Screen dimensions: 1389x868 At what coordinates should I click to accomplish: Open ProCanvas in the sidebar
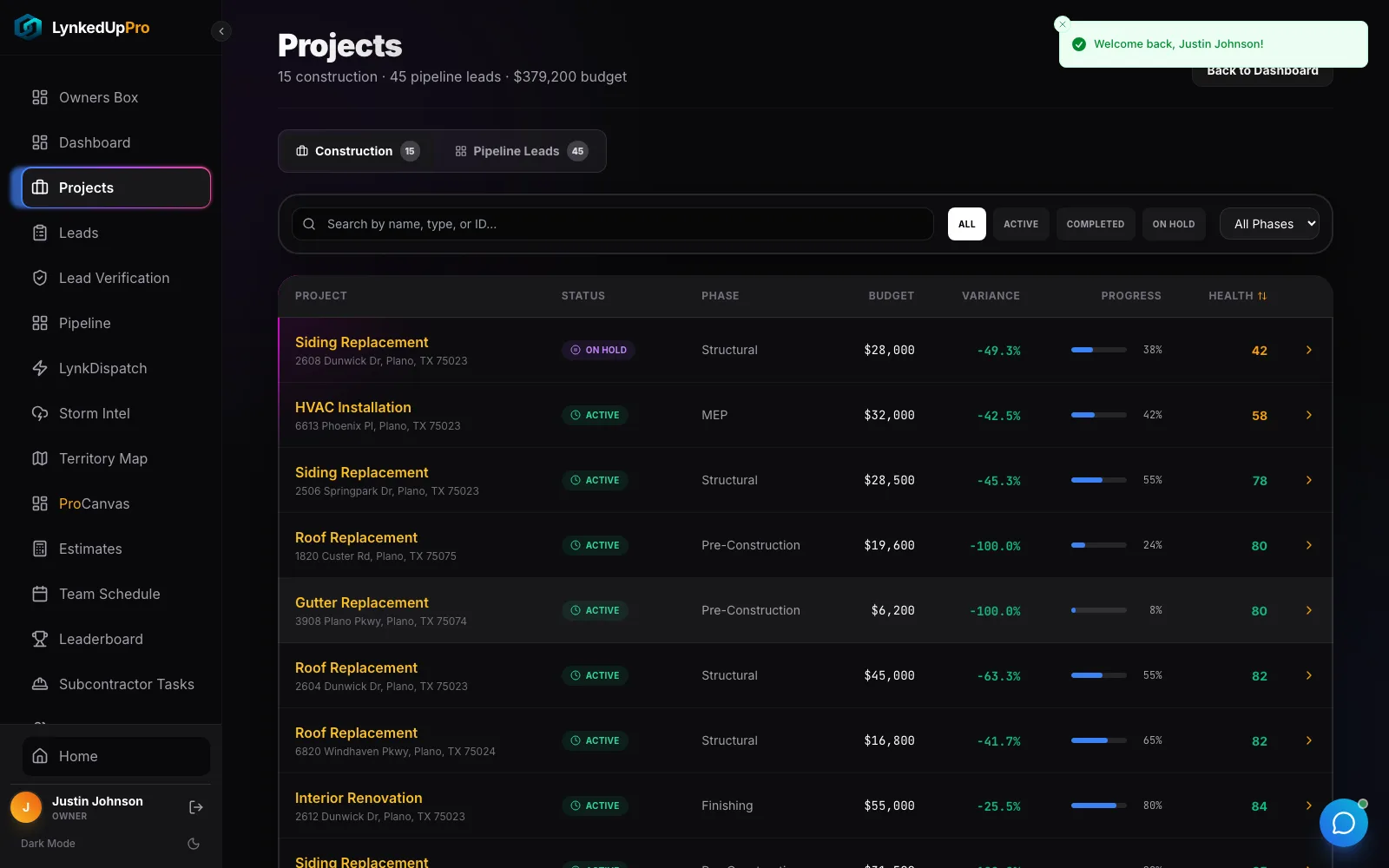click(115, 503)
